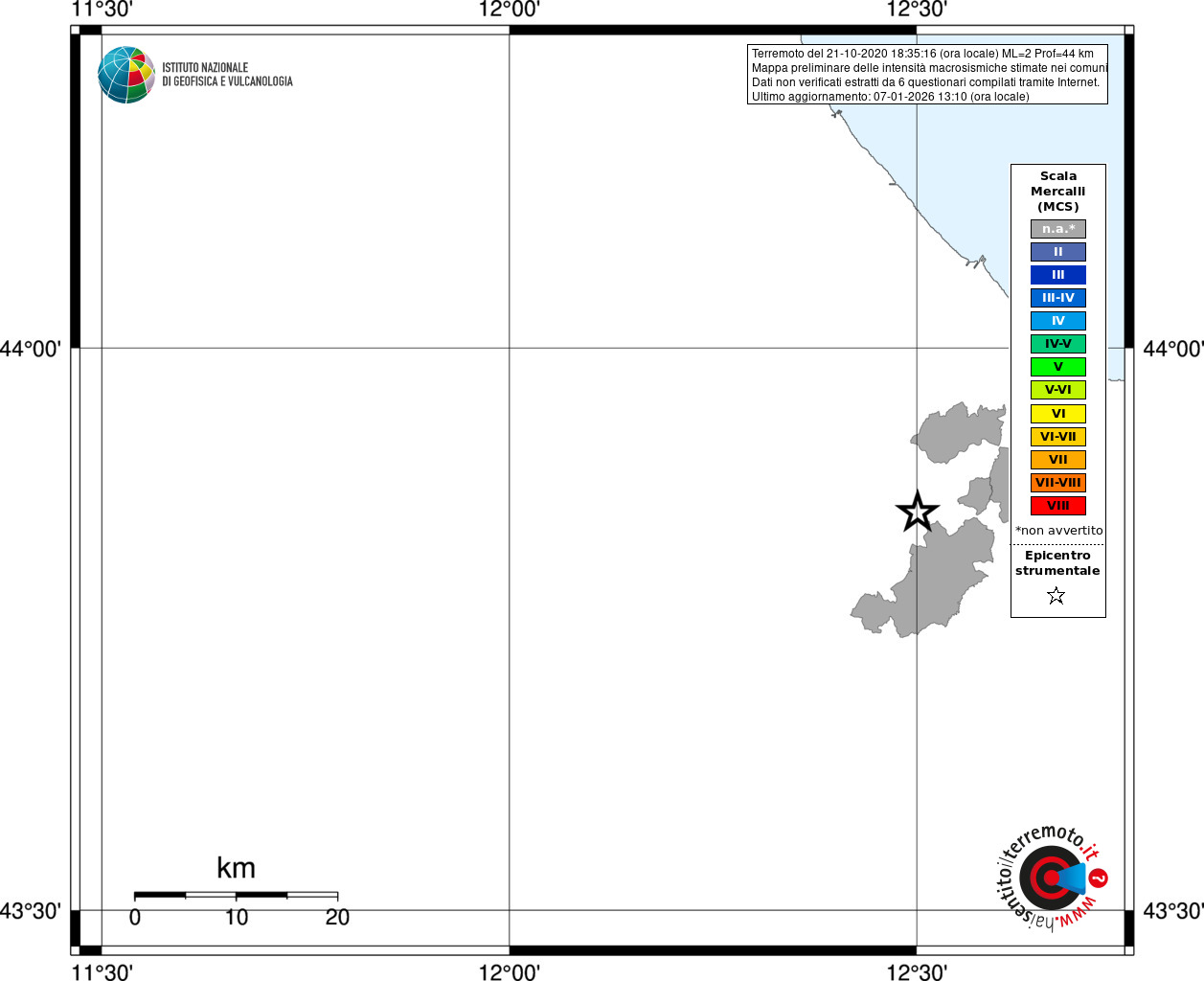
Task: Click the INGV globe logo
Action: (x=126, y=75)
